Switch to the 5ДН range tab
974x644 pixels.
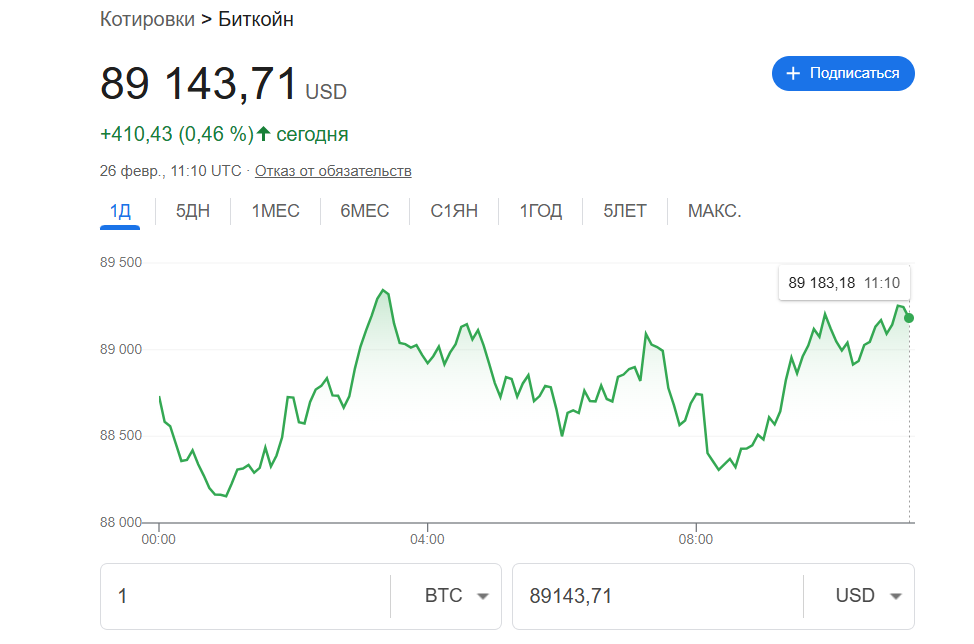click(193, 211)
